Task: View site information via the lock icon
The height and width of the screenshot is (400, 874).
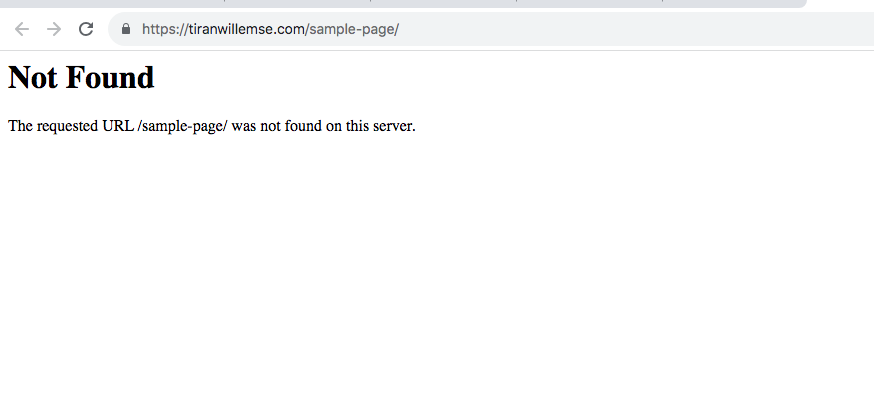Action: click(x=126, y=29)
